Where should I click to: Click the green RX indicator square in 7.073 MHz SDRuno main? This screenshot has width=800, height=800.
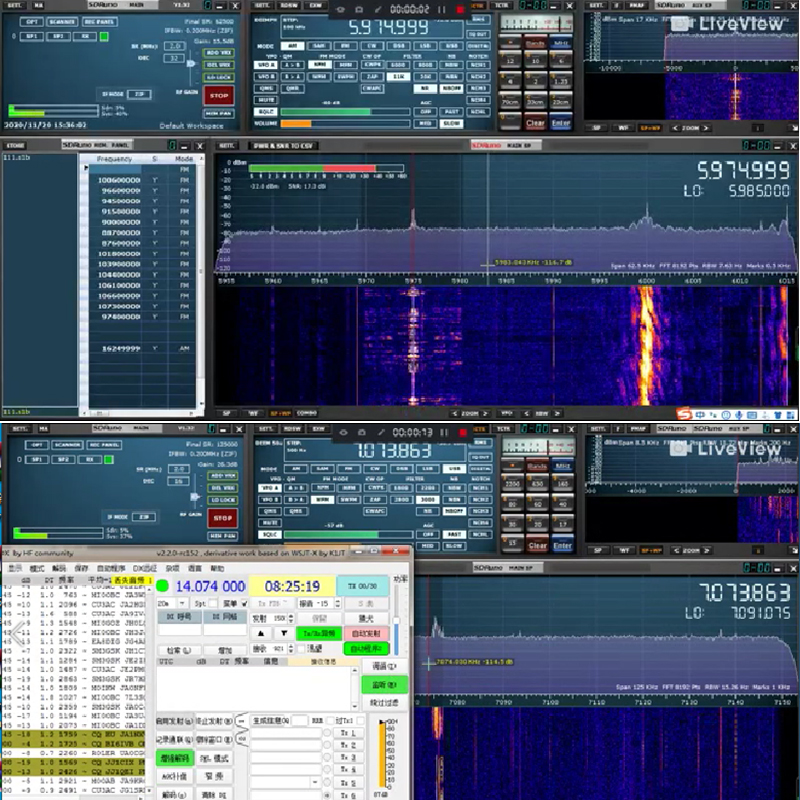pyautogui.click(x=109, y=460)
